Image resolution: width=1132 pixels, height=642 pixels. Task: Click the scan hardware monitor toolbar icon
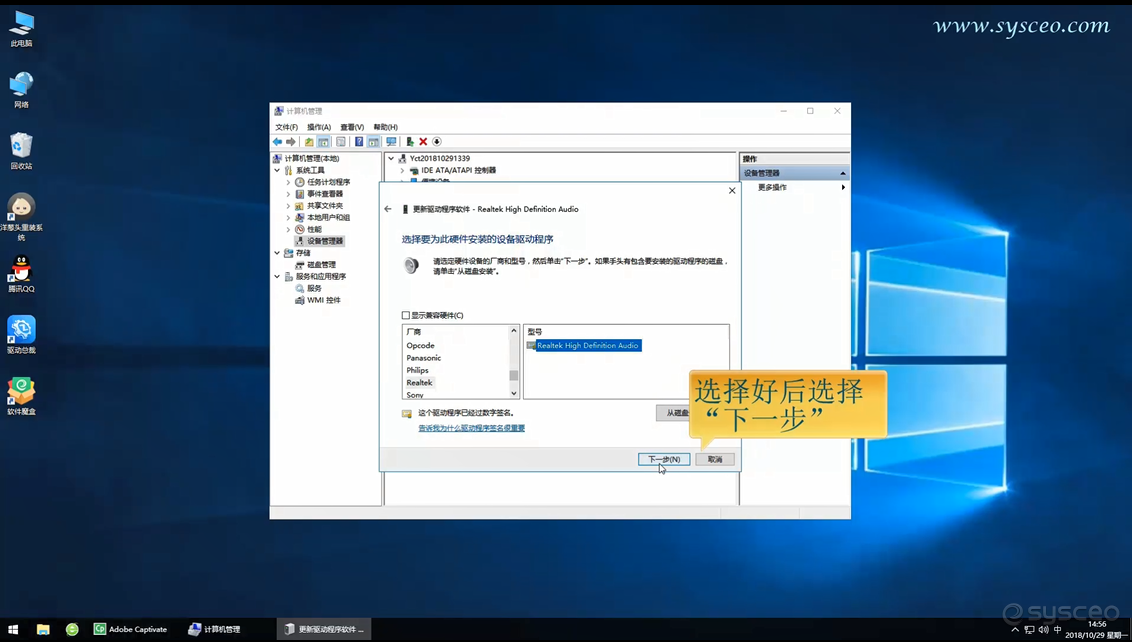[391, 142]
